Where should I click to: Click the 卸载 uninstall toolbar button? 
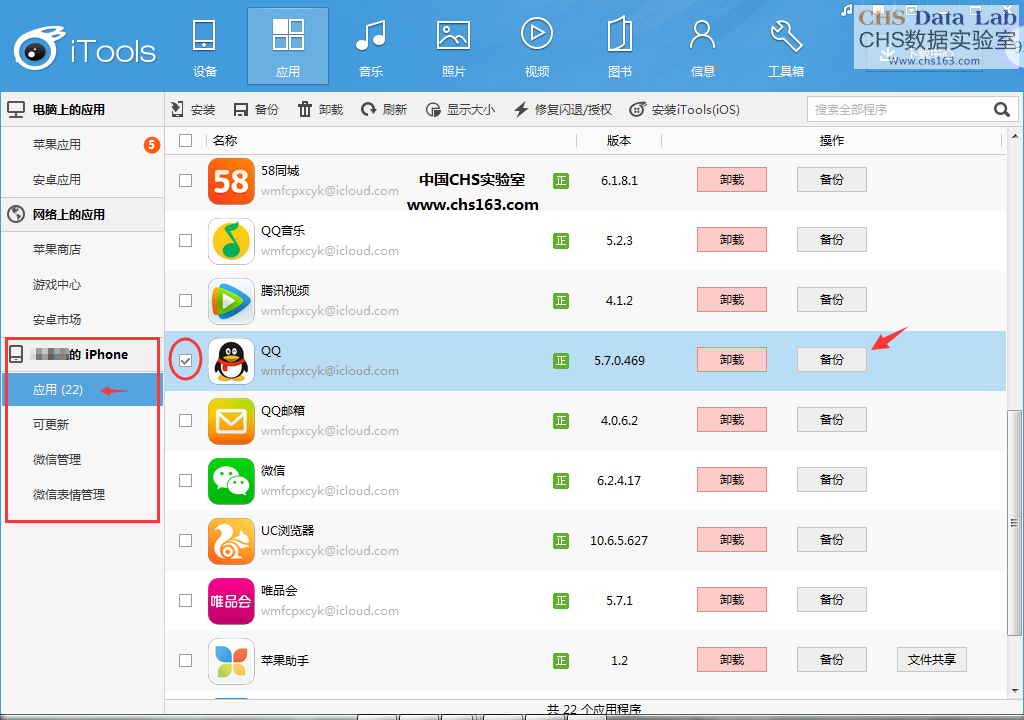pos(320,109)
